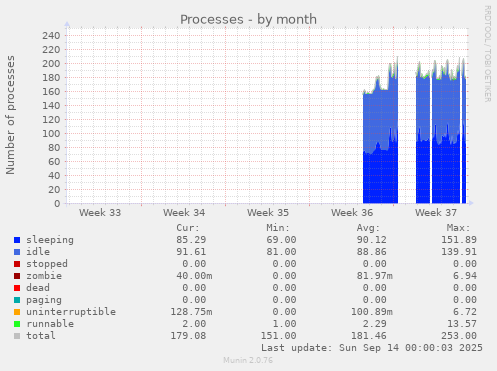Image resolution: width=497 pixels, height=371 pixels.
Task: Click the uninterruptible current value 128.75m
Action: (191, 312)
